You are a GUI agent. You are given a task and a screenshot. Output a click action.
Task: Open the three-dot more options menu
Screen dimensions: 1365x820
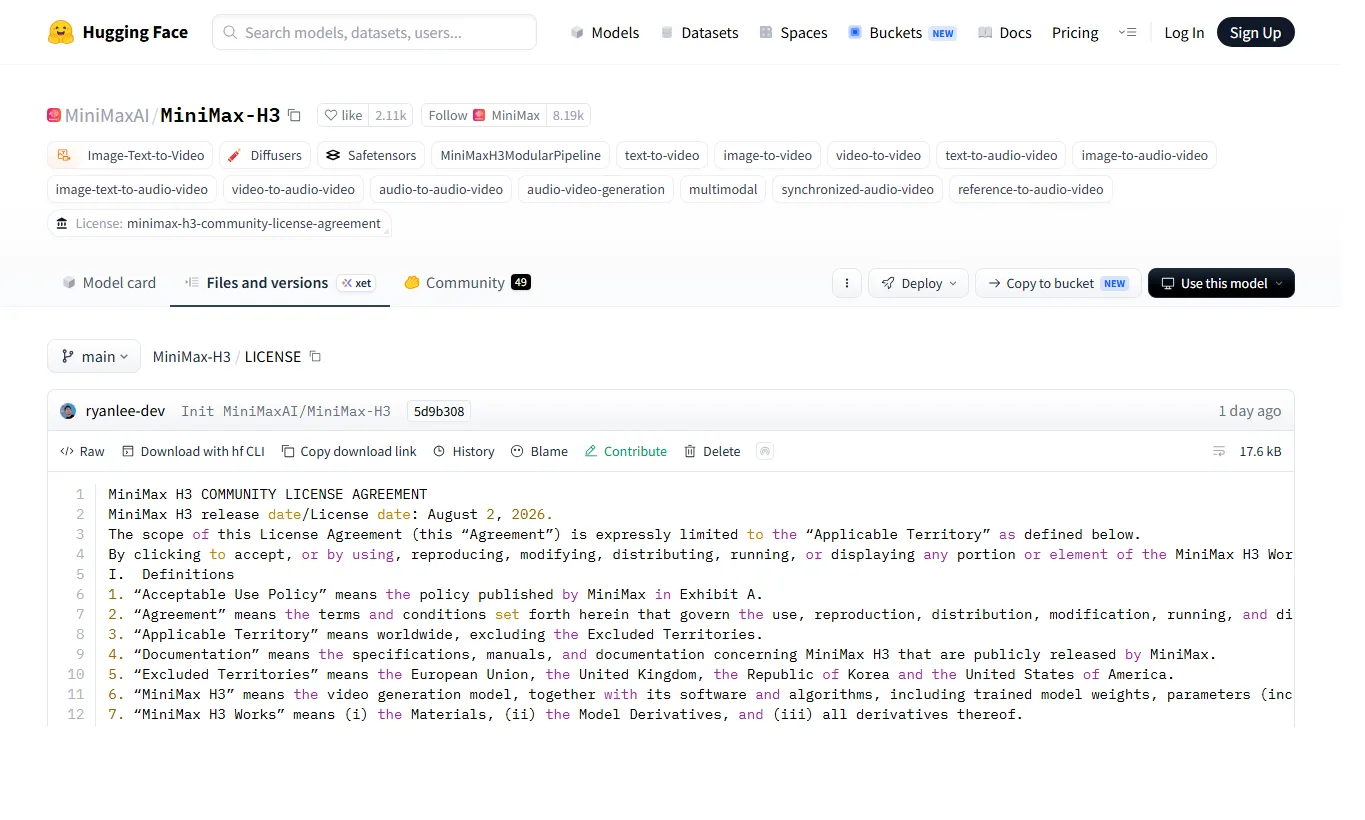point(847,283)
